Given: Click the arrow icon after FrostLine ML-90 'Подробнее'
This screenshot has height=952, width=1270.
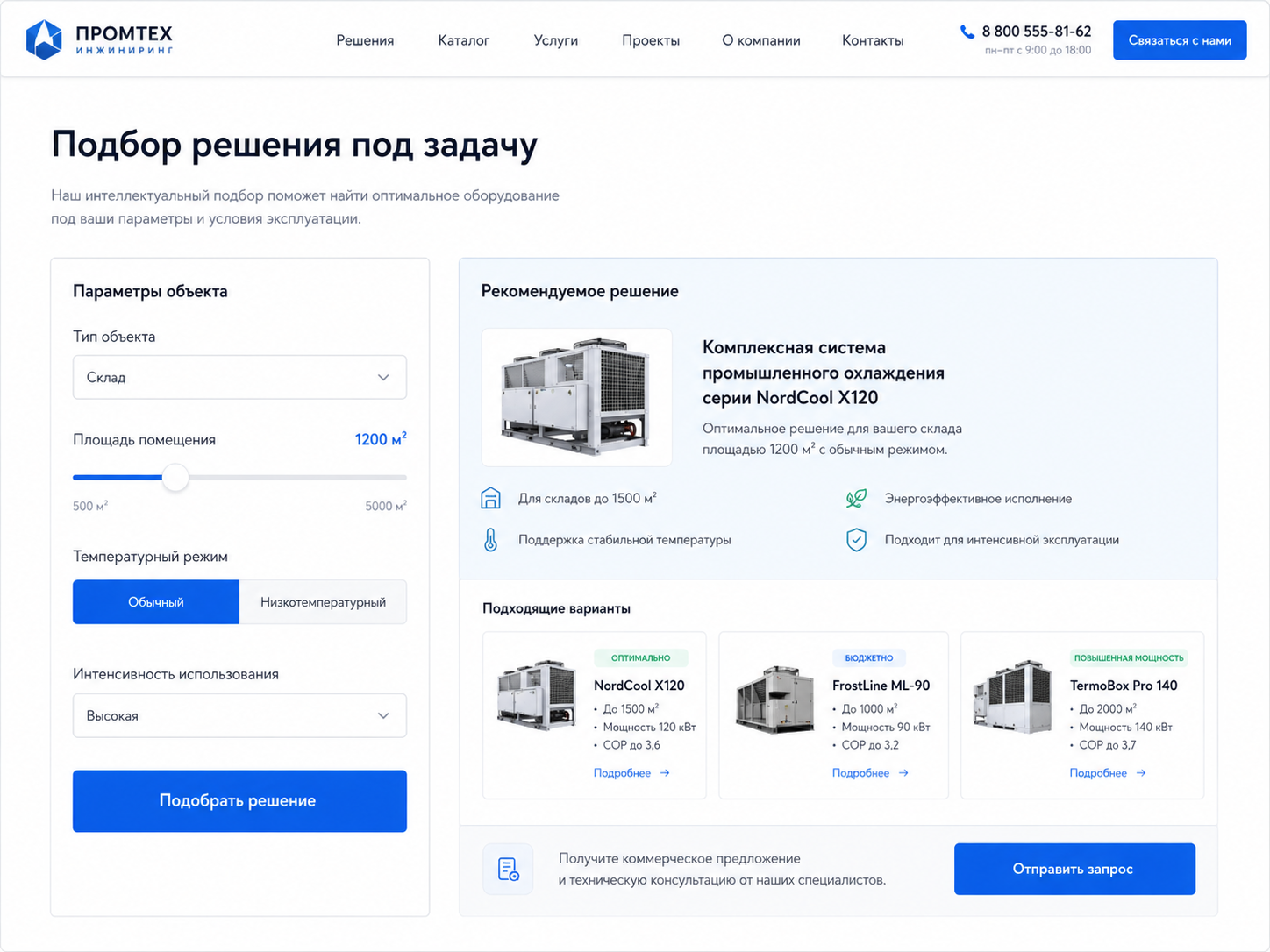Looking at the screenshot, I should (903, 773).
